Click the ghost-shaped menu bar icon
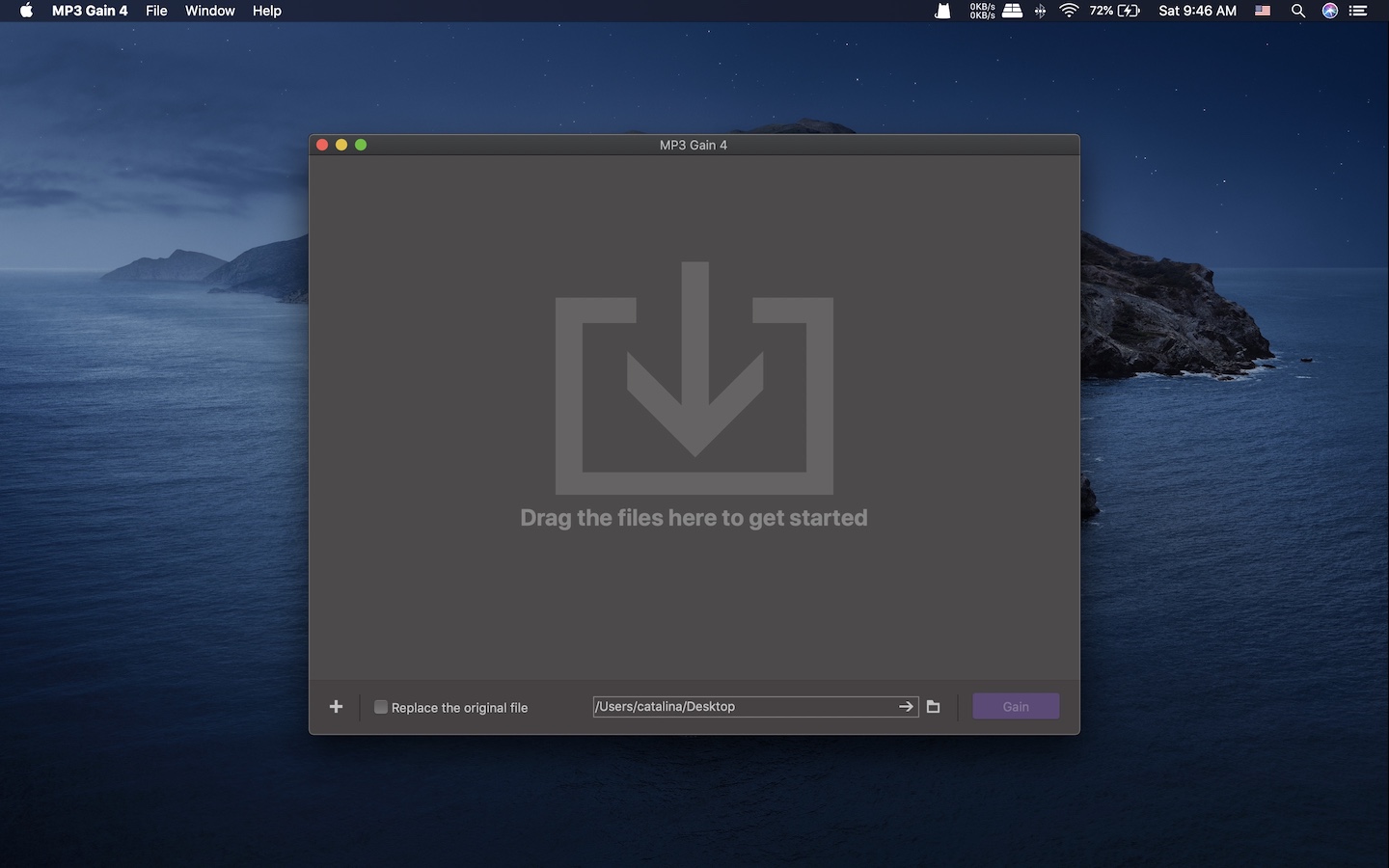Viewport: 1389px width, 868px height. [942, 11]
